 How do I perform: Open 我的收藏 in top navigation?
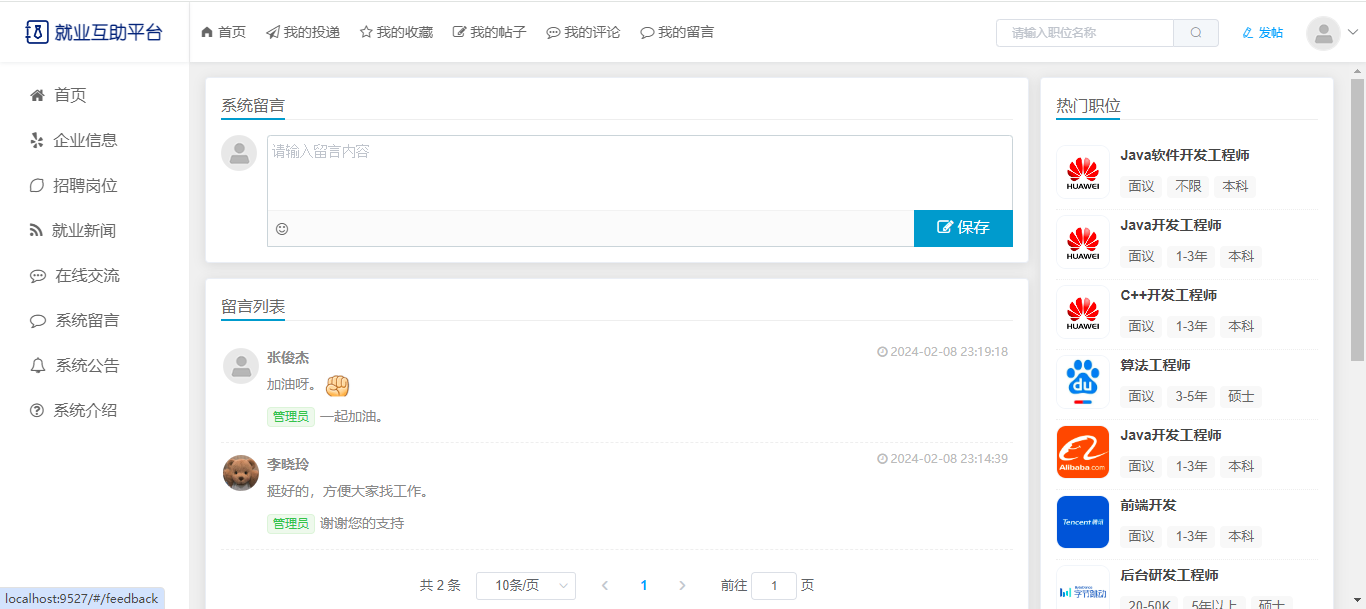[x=396, y=32]
